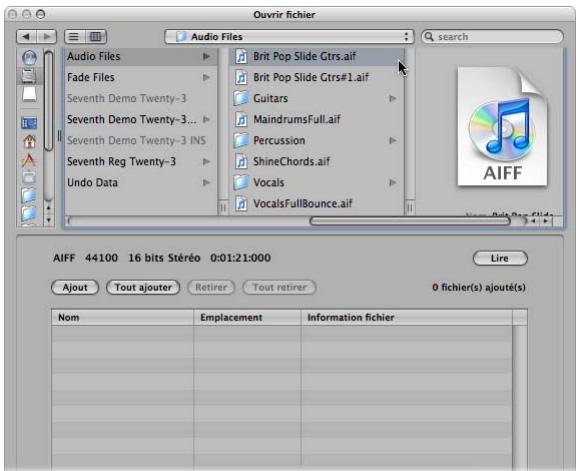Image resolution: width=576 pixels, height=471 pixels.
Task: Open the Audio Files path dropdown
Action: click(x=289, y=37)
